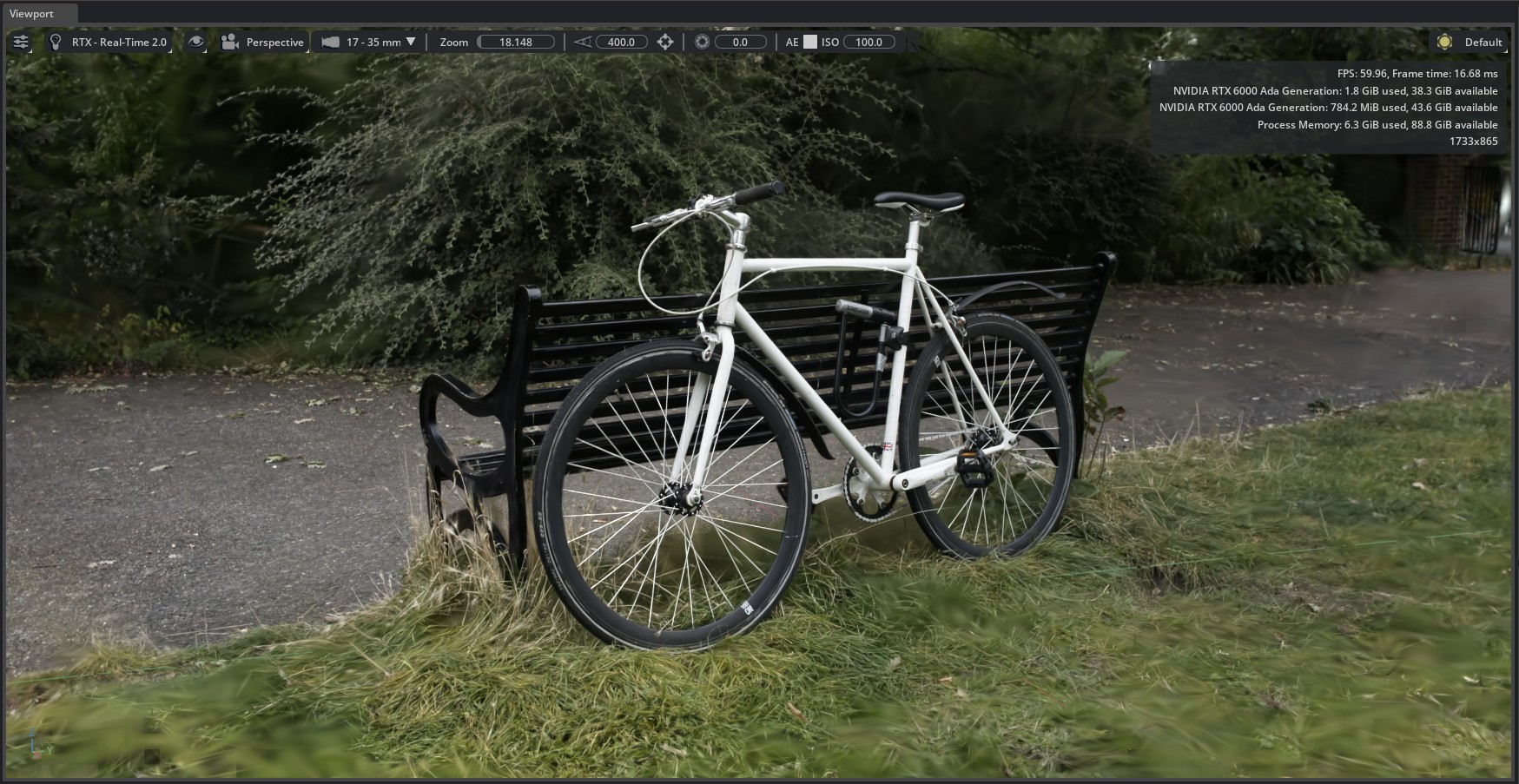The height and width of the screenshot is (784, 1519).
Task: Click the focus distance cone icon
Action: pyautogui.click(x=582, y=42)
